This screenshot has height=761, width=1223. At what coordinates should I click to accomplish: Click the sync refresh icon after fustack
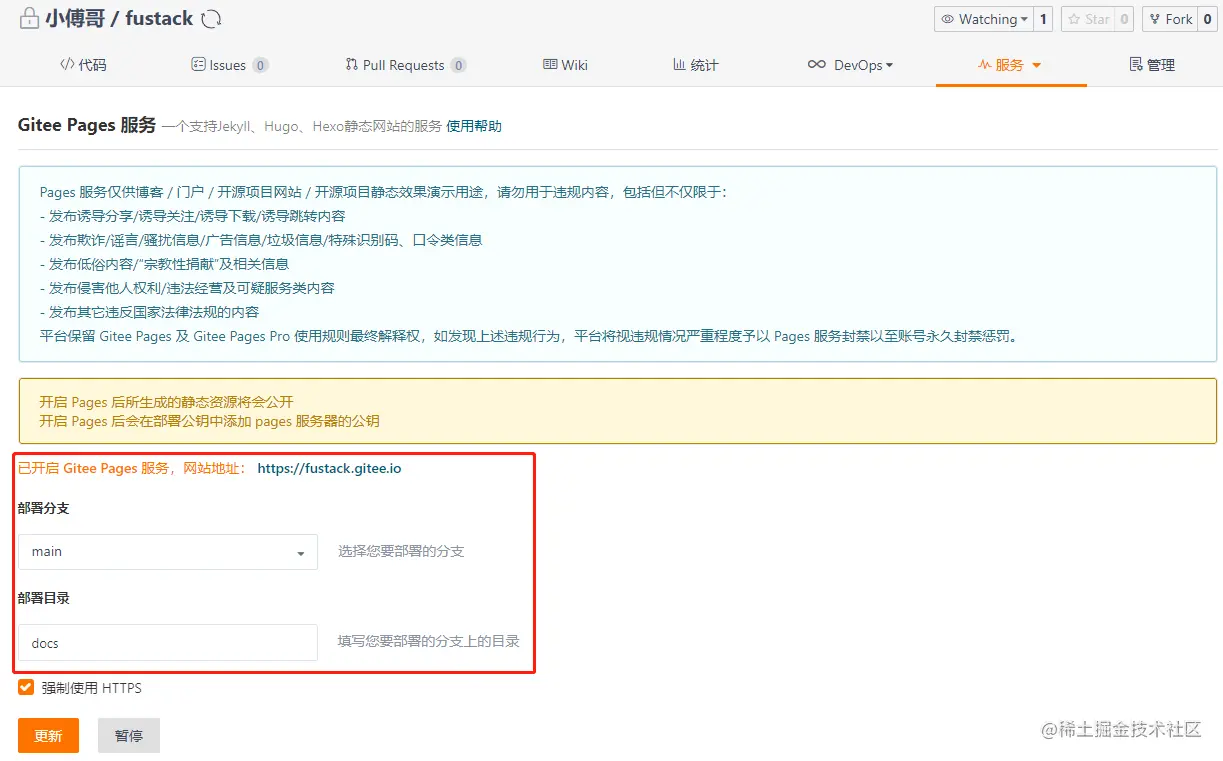pyautogui.click(x=211, y=19)
